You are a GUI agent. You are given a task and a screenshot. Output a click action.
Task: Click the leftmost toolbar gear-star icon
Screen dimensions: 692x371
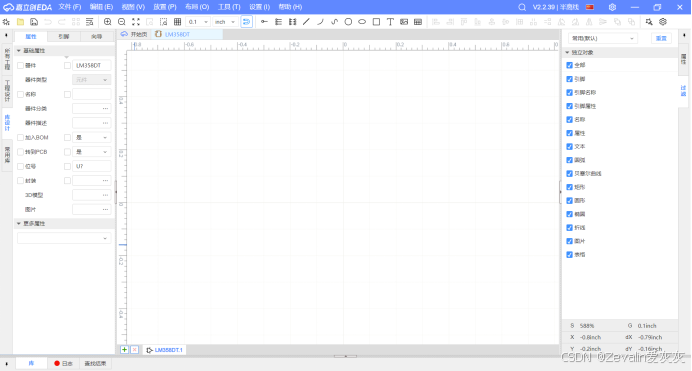pos(6,22)
